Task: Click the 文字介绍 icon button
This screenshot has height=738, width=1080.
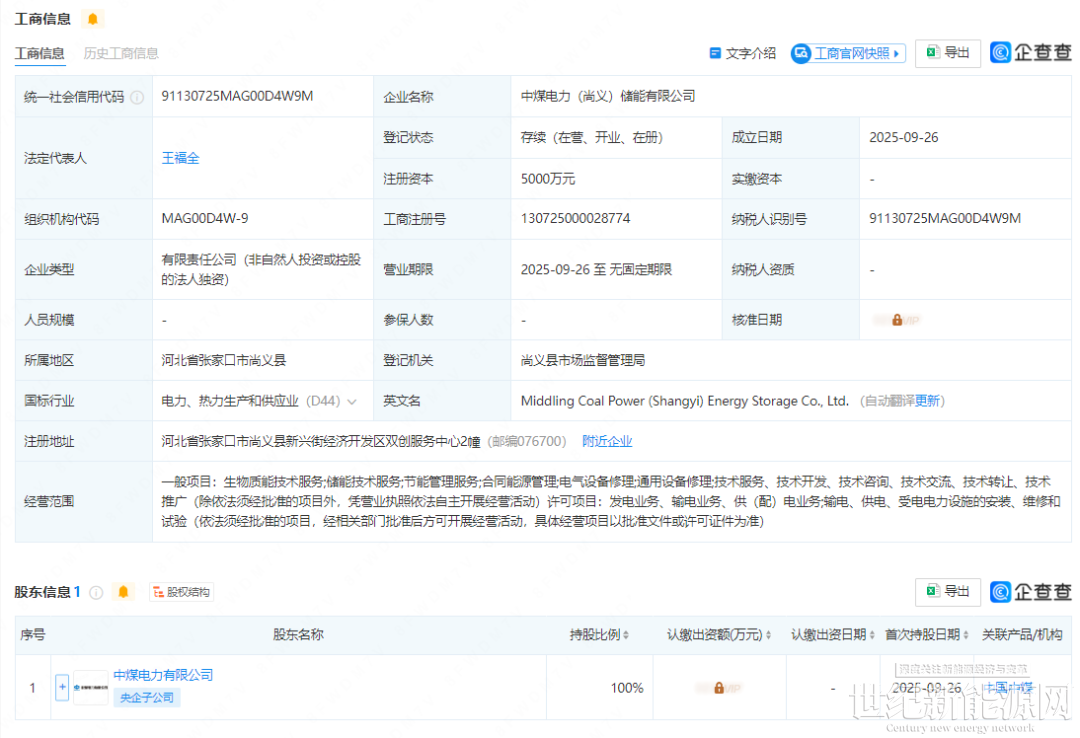Action: point(742,53)
